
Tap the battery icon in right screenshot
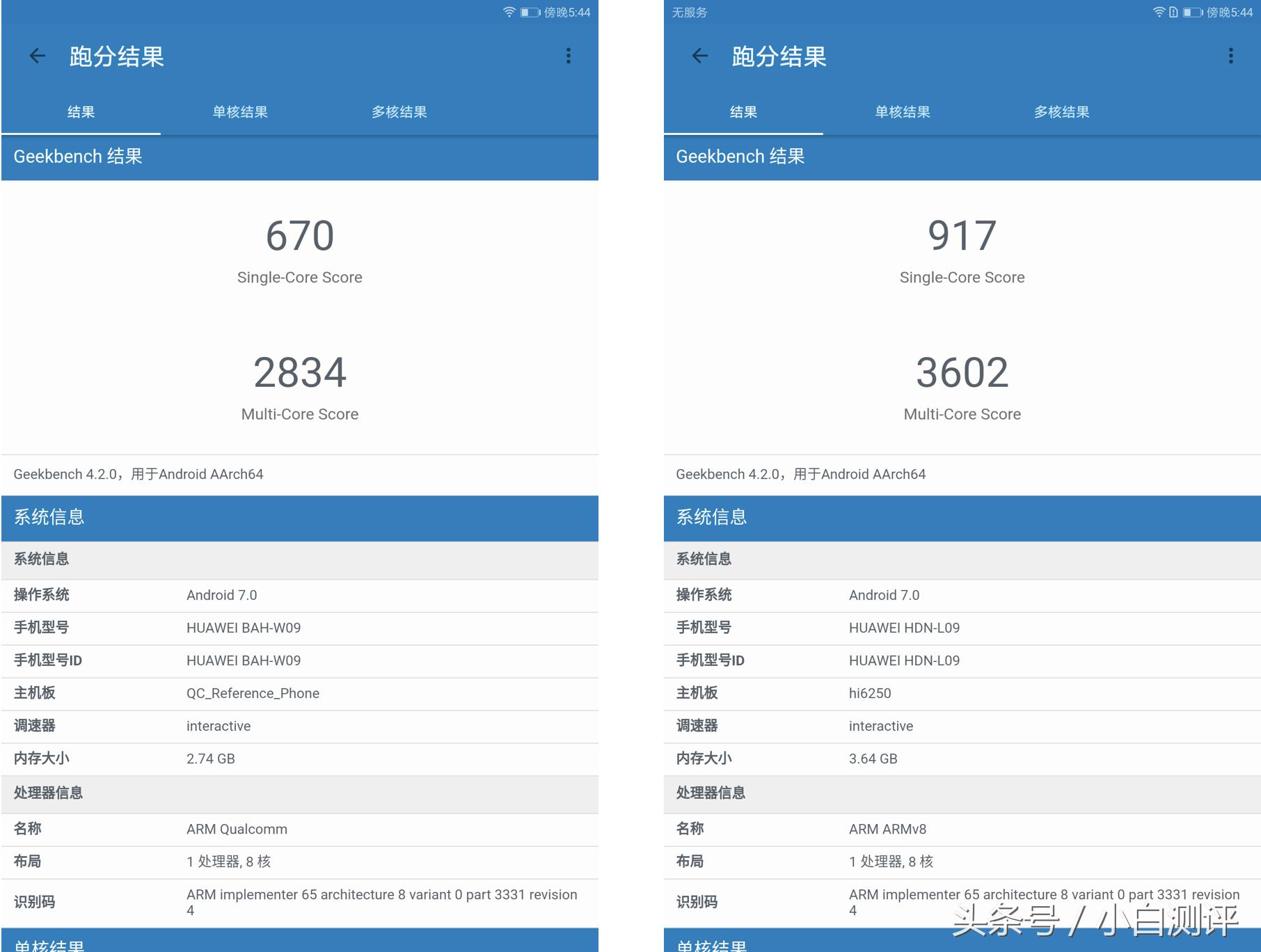pyautogui.click(x=1193, y=12)
